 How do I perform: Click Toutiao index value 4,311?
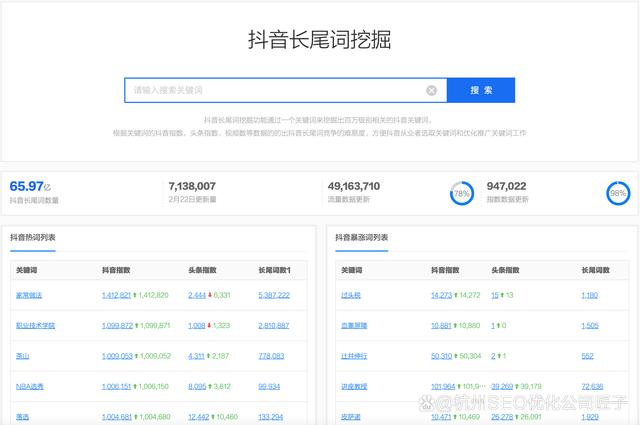(196, 356)
